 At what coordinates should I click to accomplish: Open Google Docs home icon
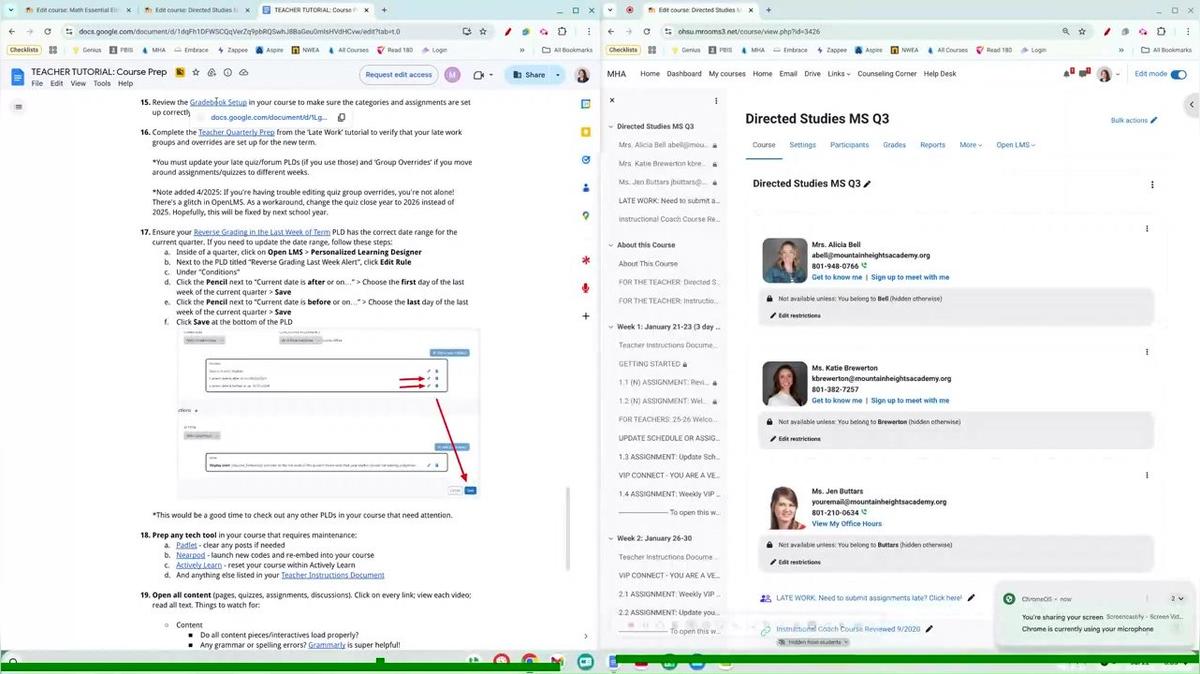click(x=17, y=77)
